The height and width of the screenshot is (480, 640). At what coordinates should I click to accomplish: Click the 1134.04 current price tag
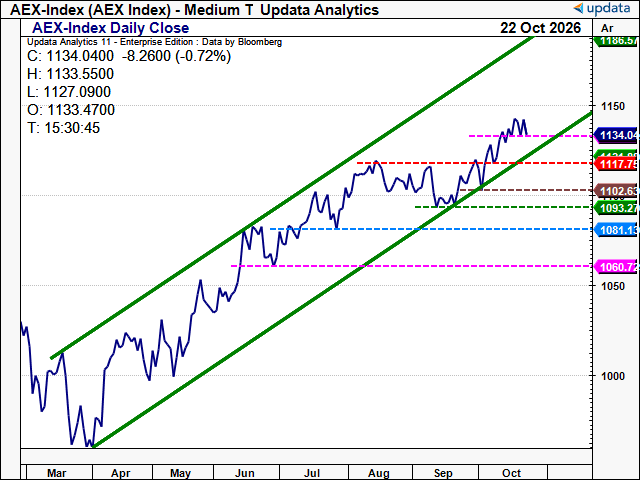(617, 135)
